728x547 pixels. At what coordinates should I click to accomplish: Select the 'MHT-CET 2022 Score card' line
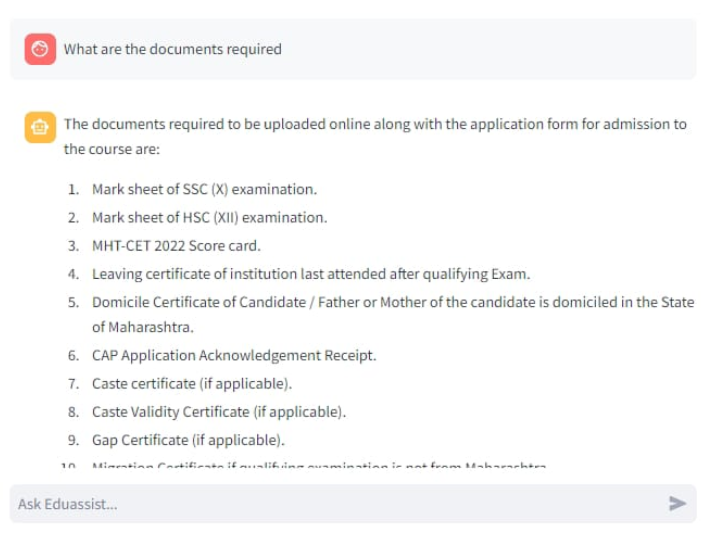[x=176, y=246]
